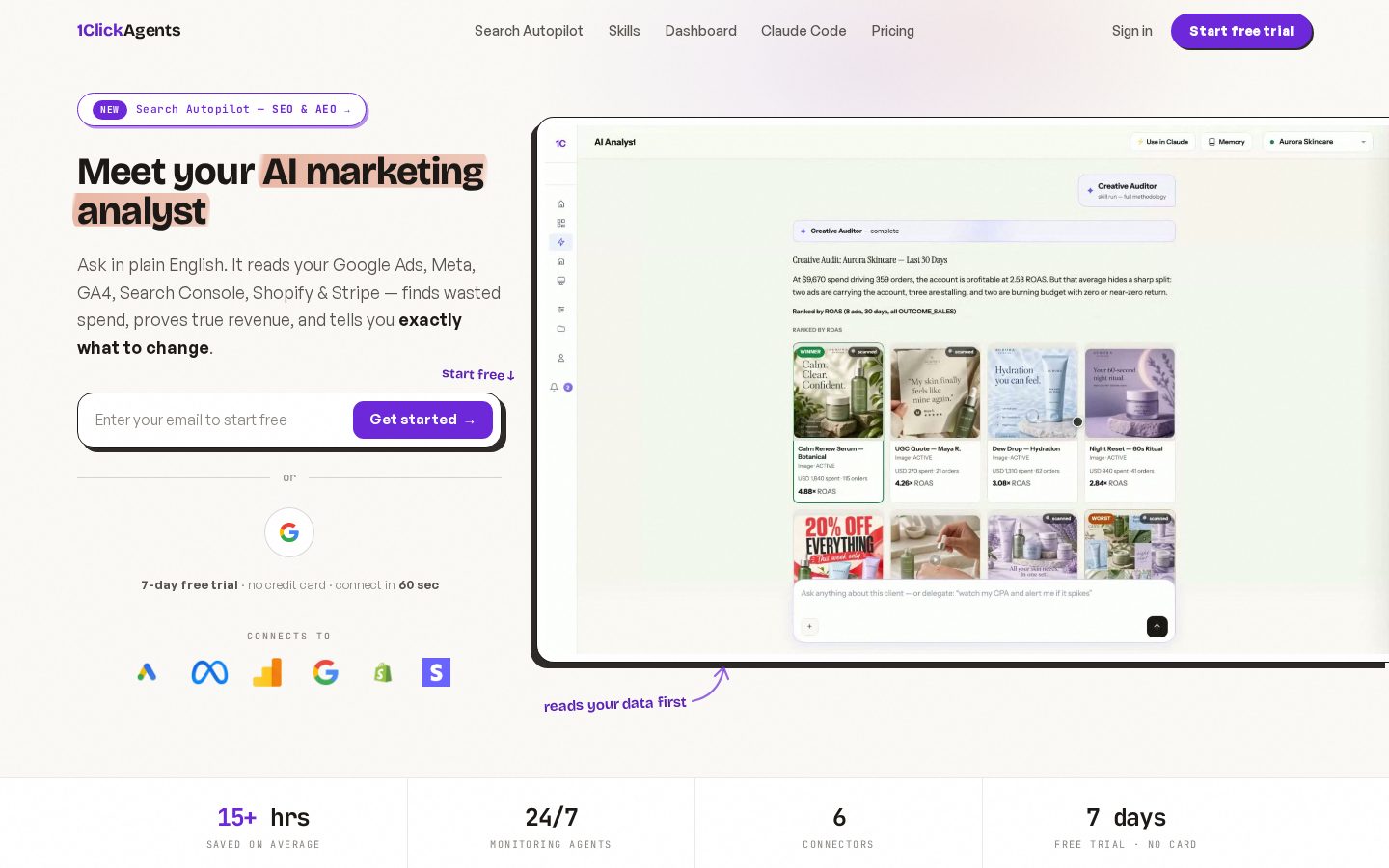Click the Creative Auditor complete status bar
1389x868 pixels.
point(984,231)
